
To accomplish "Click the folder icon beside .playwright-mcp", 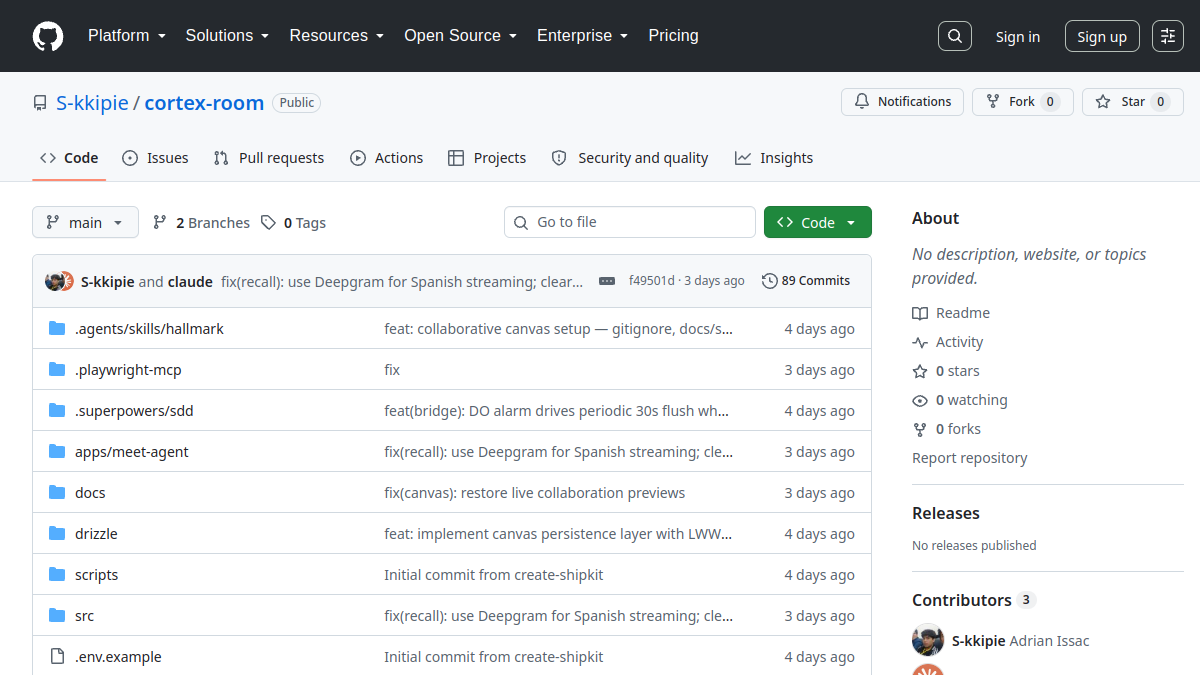I will [x=57, y=370].
